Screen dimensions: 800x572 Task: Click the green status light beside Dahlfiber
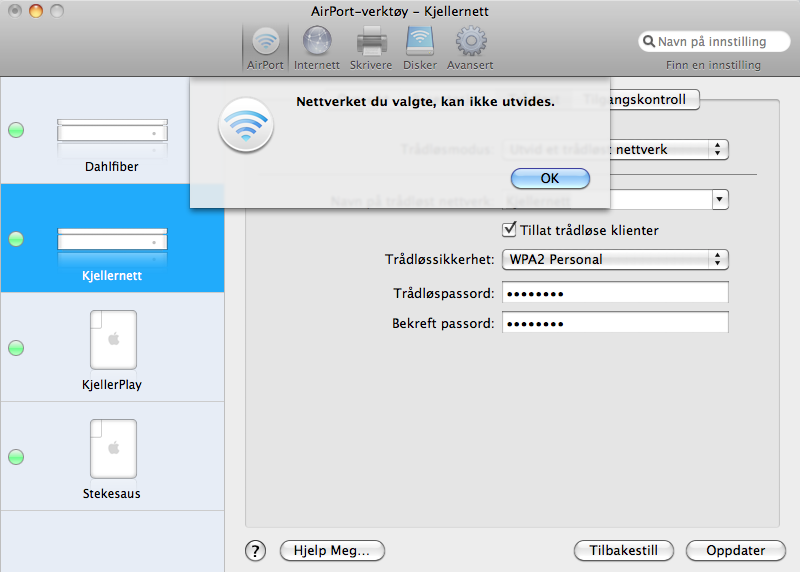pyautogui.click(x=16, y=130)
